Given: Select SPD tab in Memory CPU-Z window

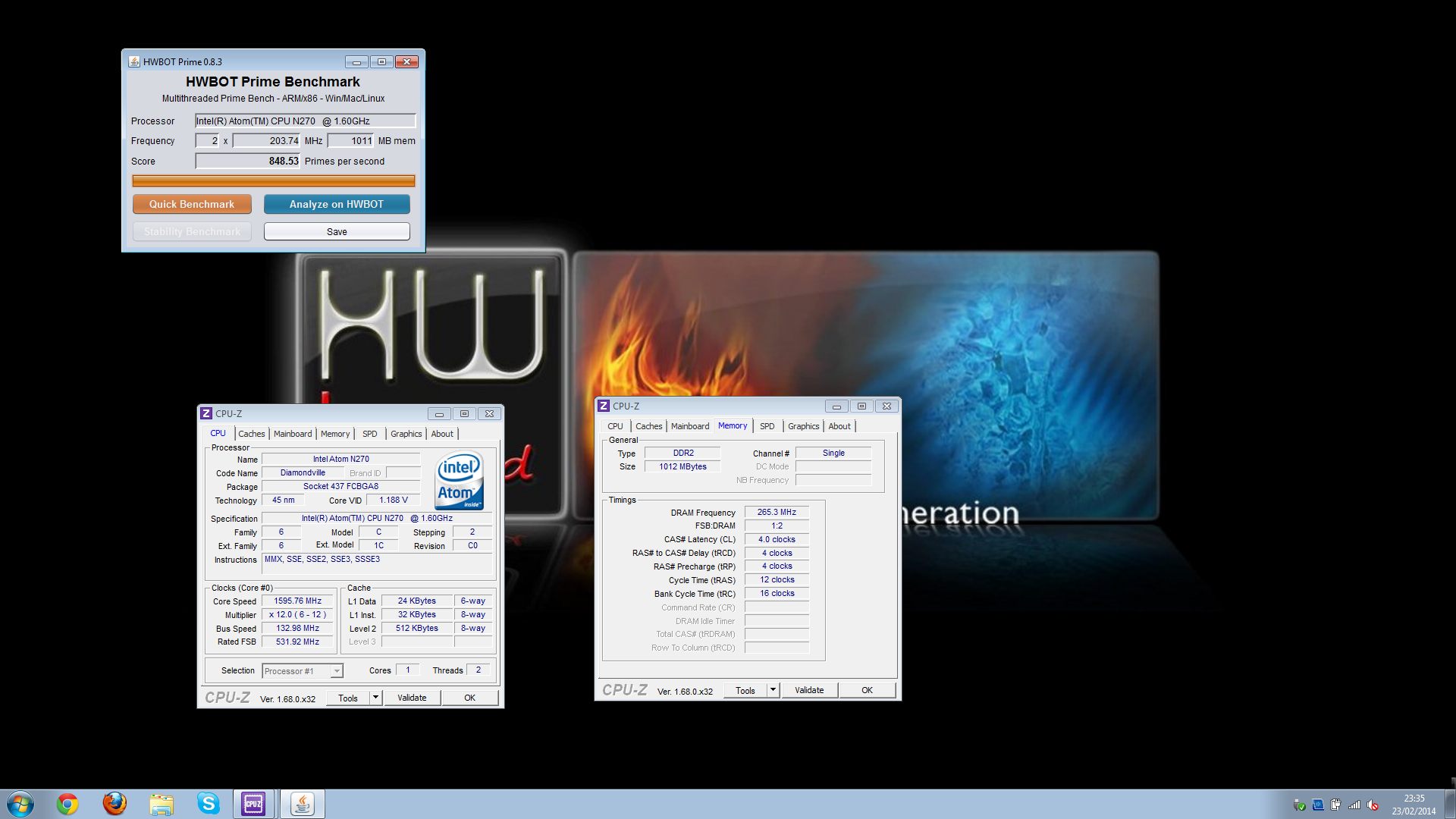Looking at the screenshot, I should 767,426.
